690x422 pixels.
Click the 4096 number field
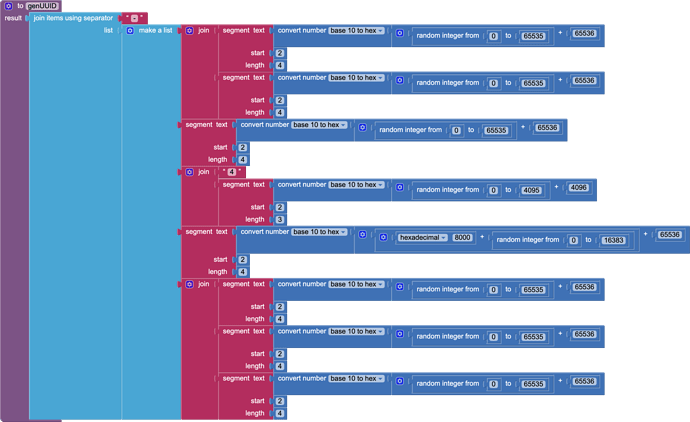point(580,187)
